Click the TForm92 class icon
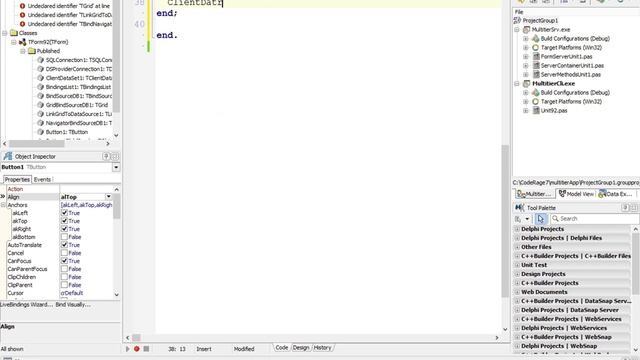The image size is (640, 360). 22,42
